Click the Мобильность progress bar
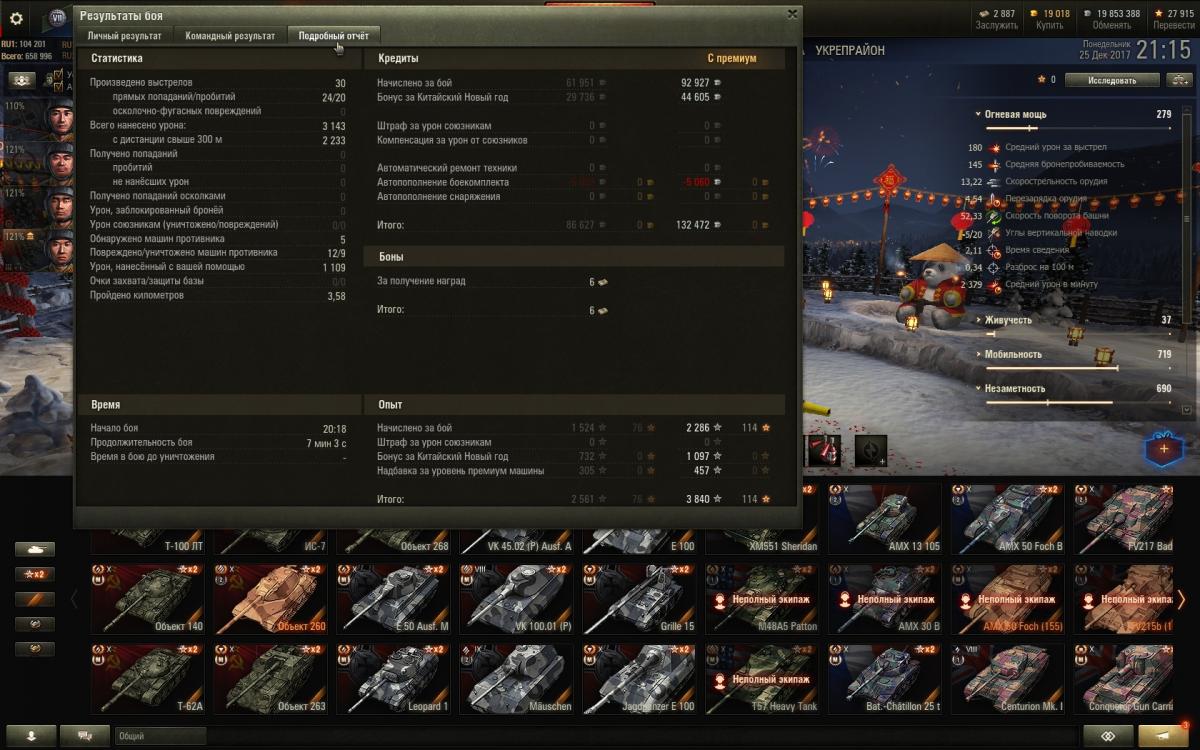Viewport: 1200px width, 750px height. tap(1078, 368)
